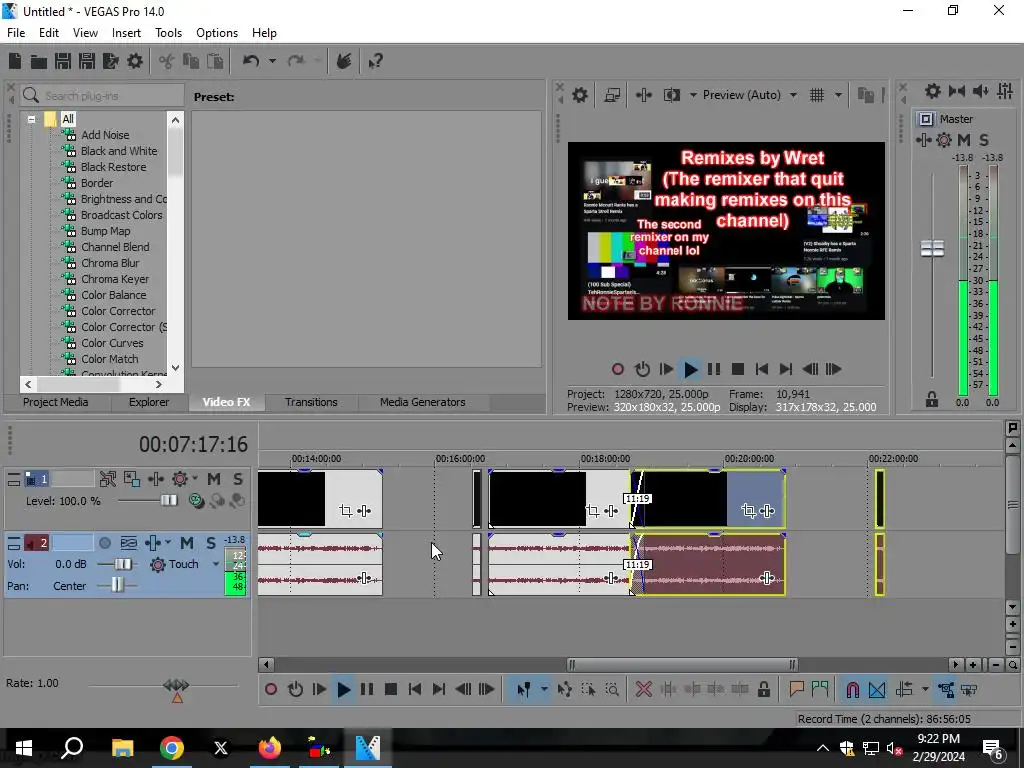The height and width of the screenshot is (768, 1024).
Task: Expand the Normal Edit Tool dropdown arrow
Action: tap(544, 690)
